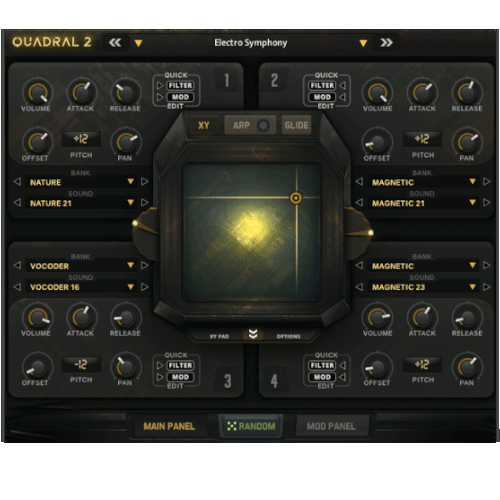The image size is (500, 500).
Task: Click layer 4 OFFSET knob
Action: click(x=377, y=366)
